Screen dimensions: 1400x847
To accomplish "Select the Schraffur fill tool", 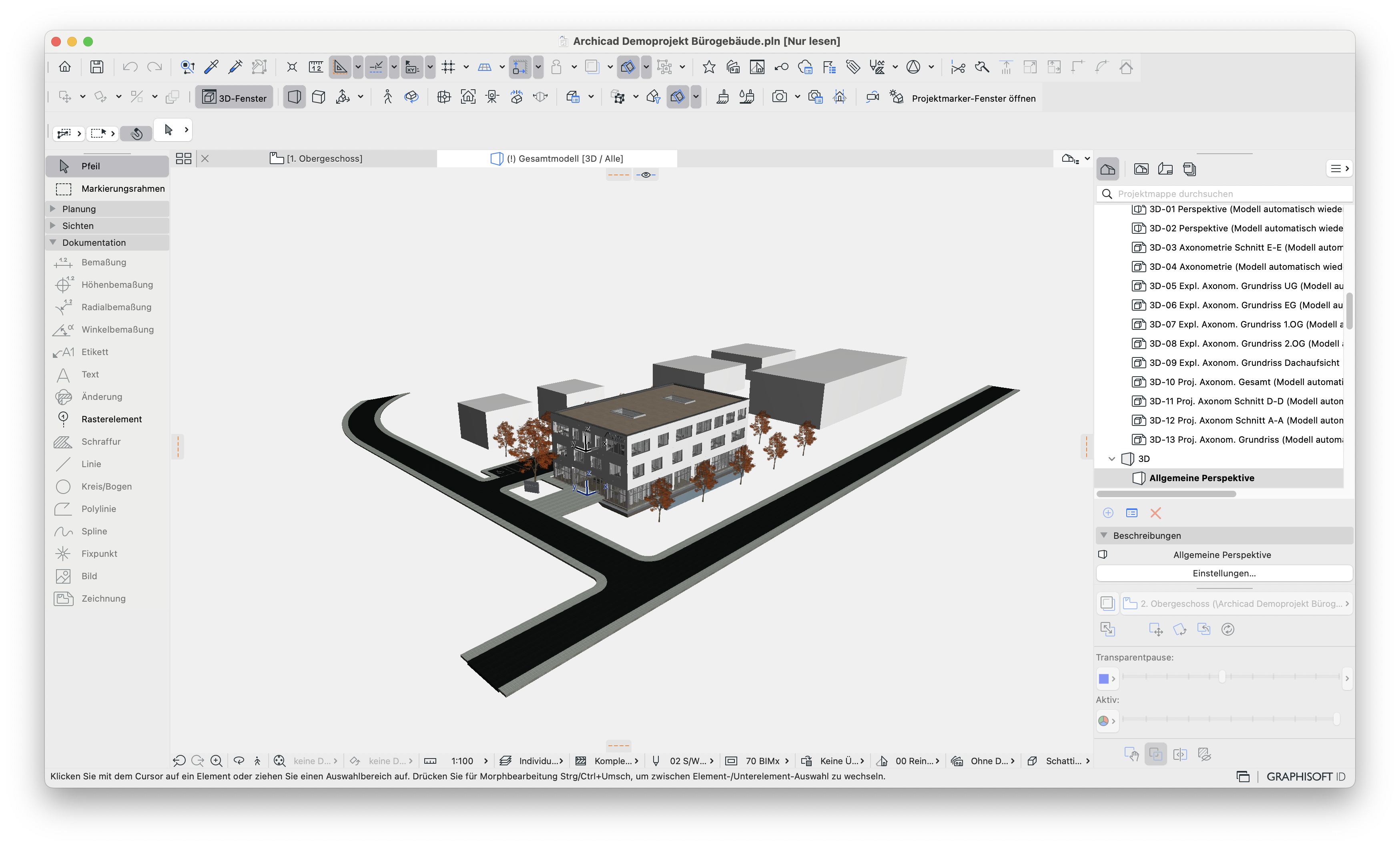I will (107, 442).
